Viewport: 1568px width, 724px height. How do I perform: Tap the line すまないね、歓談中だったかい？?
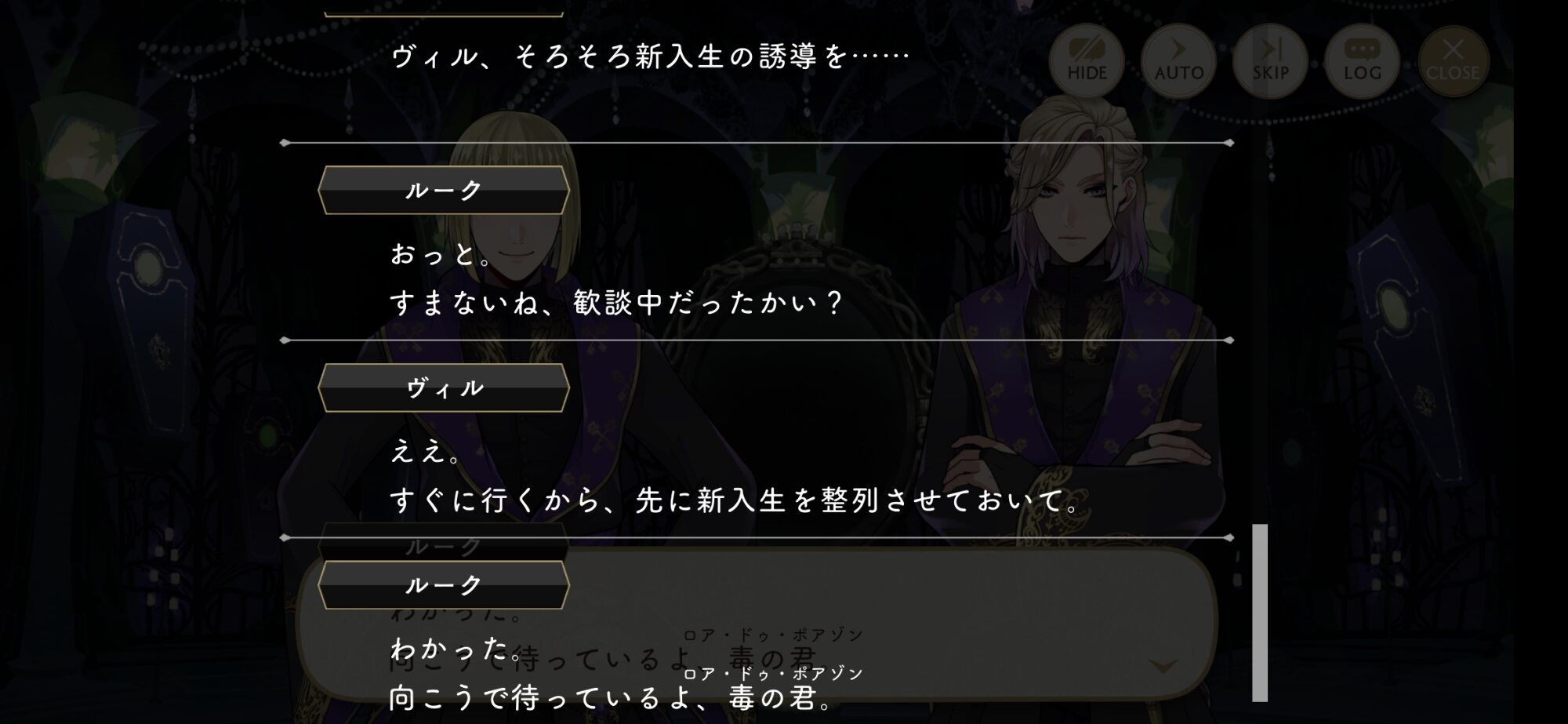616,304
